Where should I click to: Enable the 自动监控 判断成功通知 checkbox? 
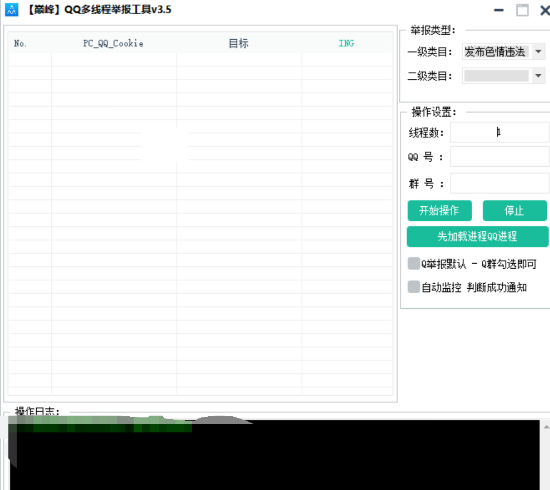[x=414, y=287]
